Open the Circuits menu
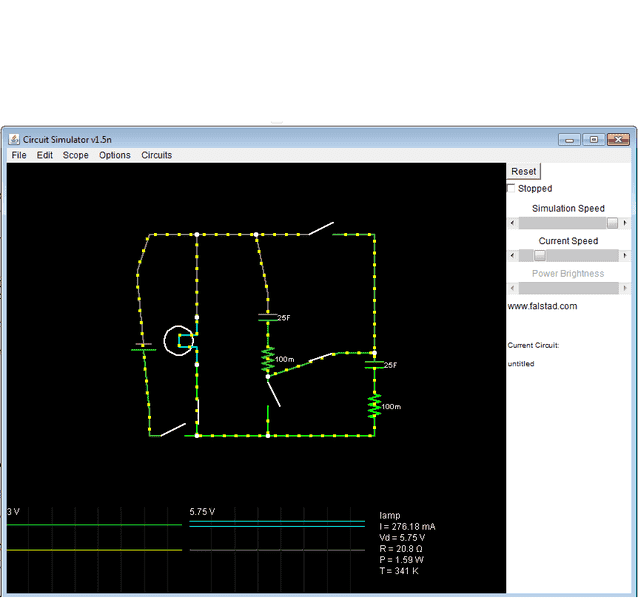The image size is (638, 600). pos(157,155)
